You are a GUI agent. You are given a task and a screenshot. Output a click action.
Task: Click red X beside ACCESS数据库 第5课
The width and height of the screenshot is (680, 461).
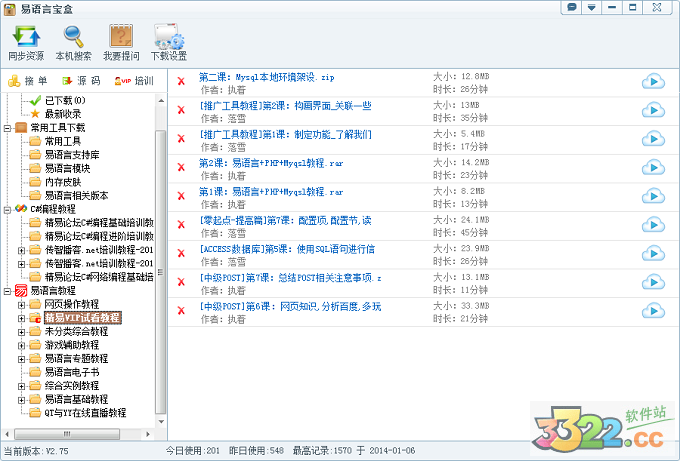coord(181,253)
